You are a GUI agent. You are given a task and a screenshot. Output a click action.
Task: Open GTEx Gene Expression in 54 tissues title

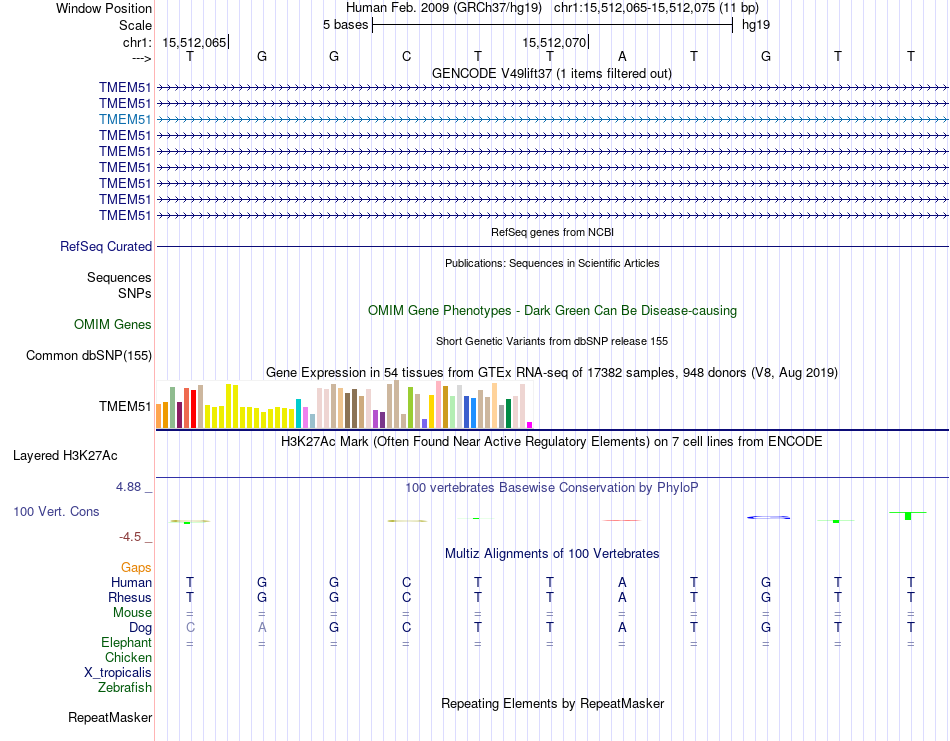[x=552, y=373]
